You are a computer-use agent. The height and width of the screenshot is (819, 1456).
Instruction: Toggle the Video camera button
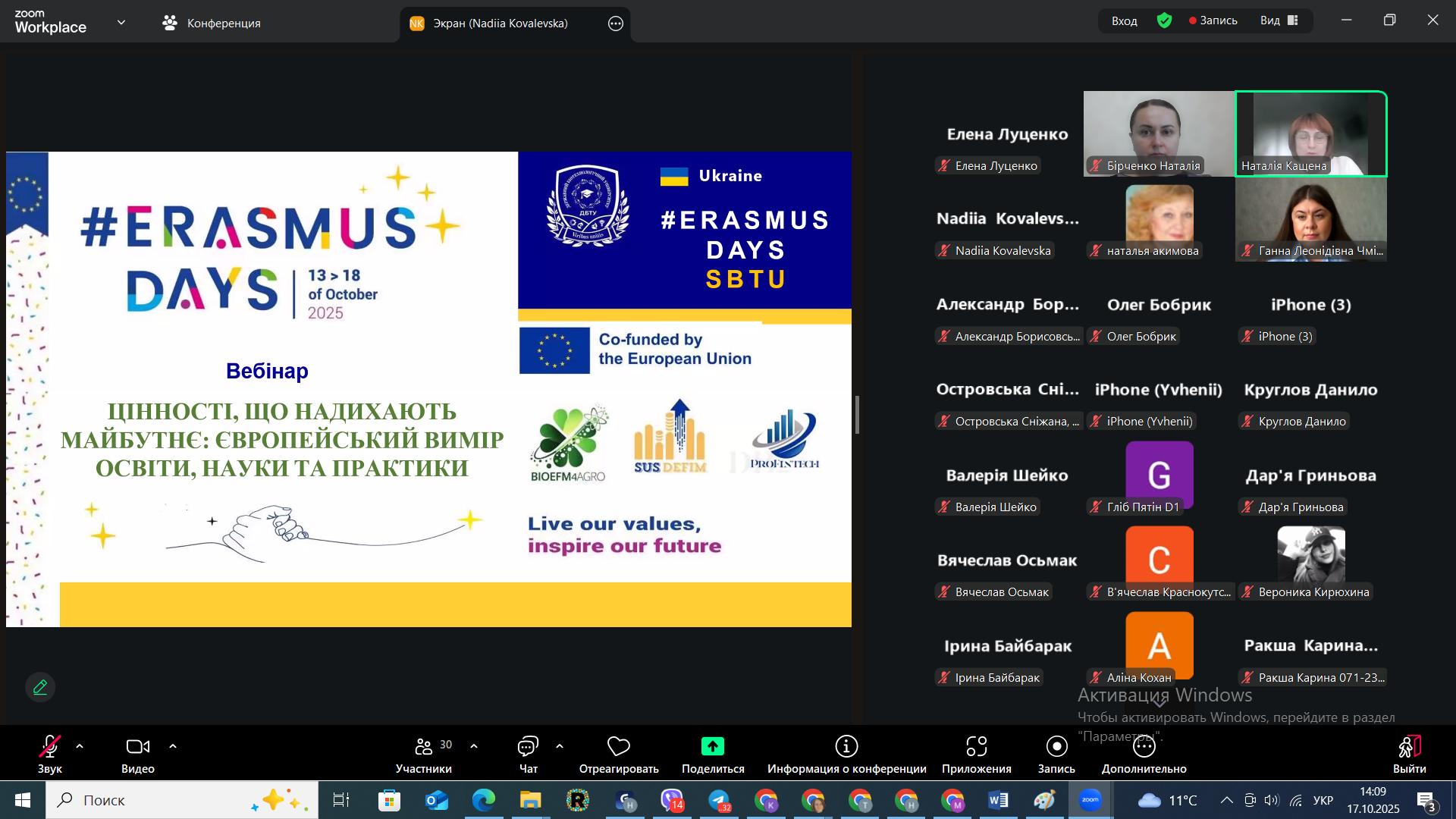coord(137,747)
